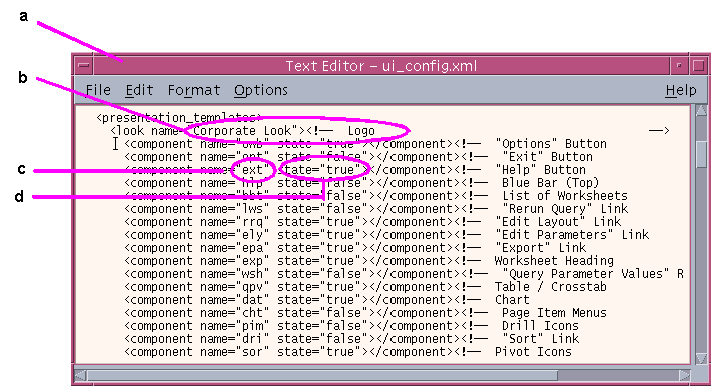Click the horizontal scrollbar right arrow
This screenshot has width=714, height=388.
pyautogui.click(x=684, y=375)
